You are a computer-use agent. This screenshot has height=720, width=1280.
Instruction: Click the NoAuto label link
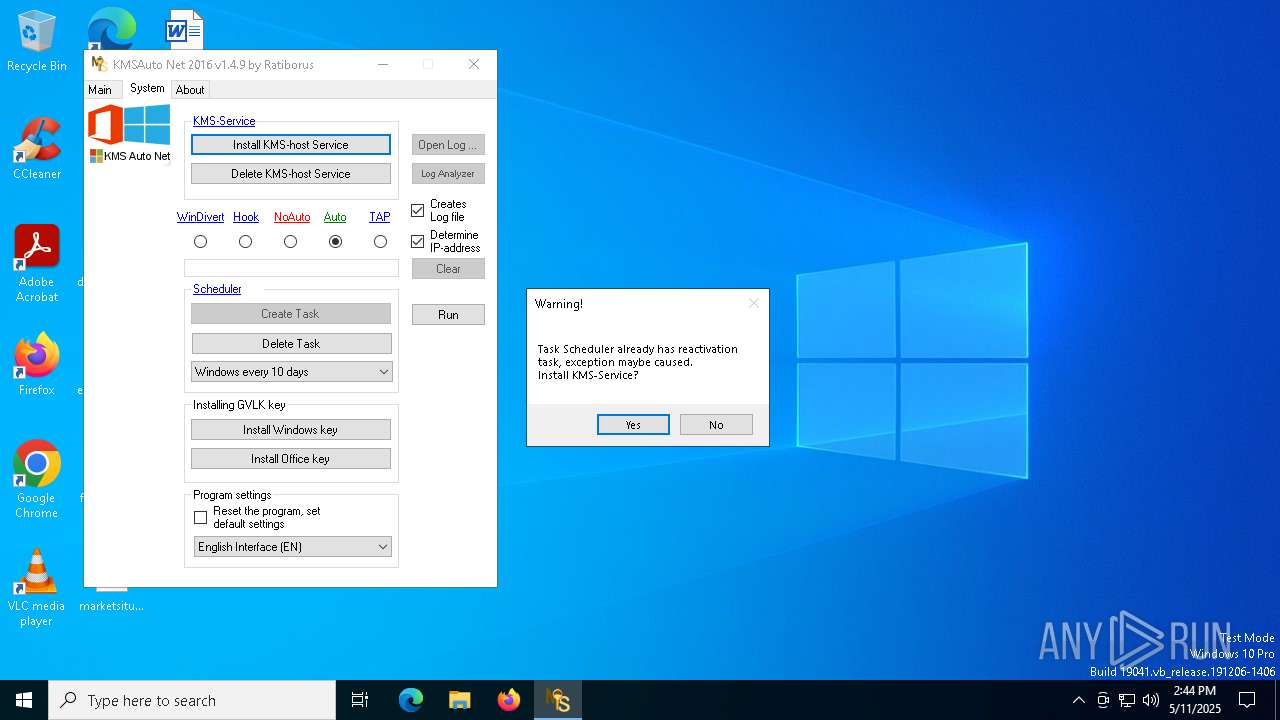pos(292,217)
